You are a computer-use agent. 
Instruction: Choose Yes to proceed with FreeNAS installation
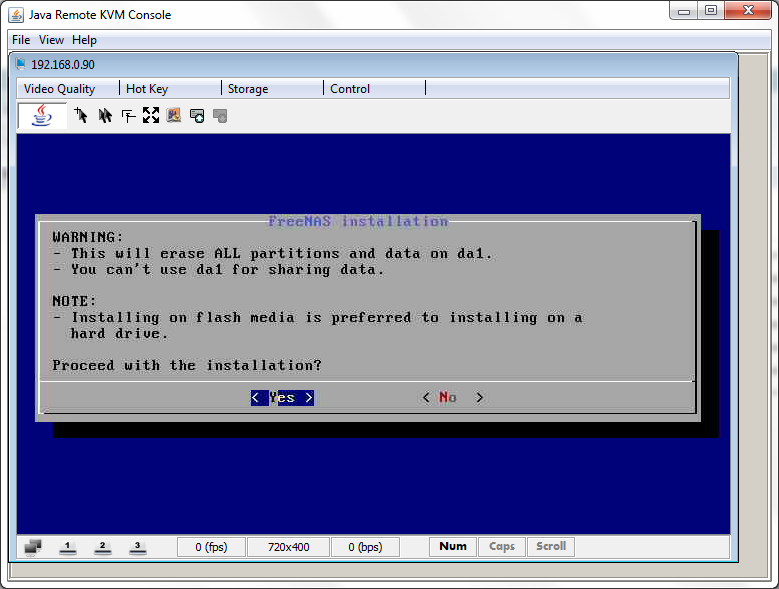coord(282,398)
